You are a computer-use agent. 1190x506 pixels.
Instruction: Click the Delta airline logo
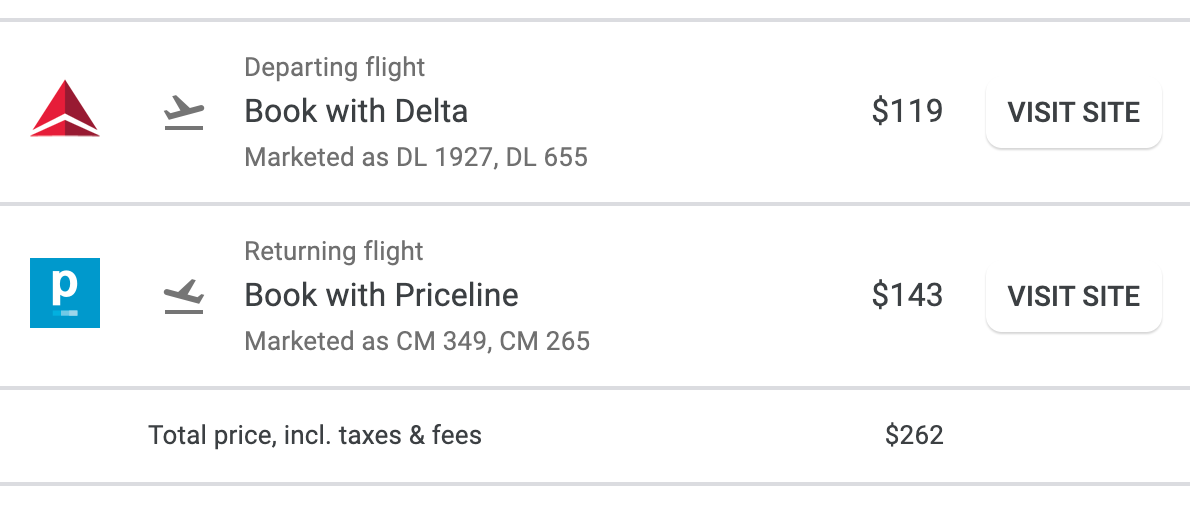(x=65, y=109)
